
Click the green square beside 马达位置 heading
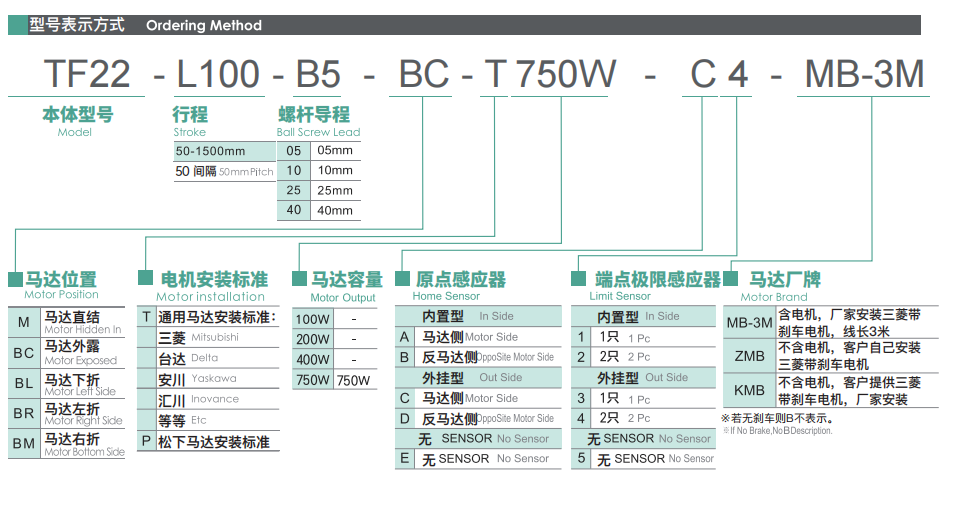[15, 279]
